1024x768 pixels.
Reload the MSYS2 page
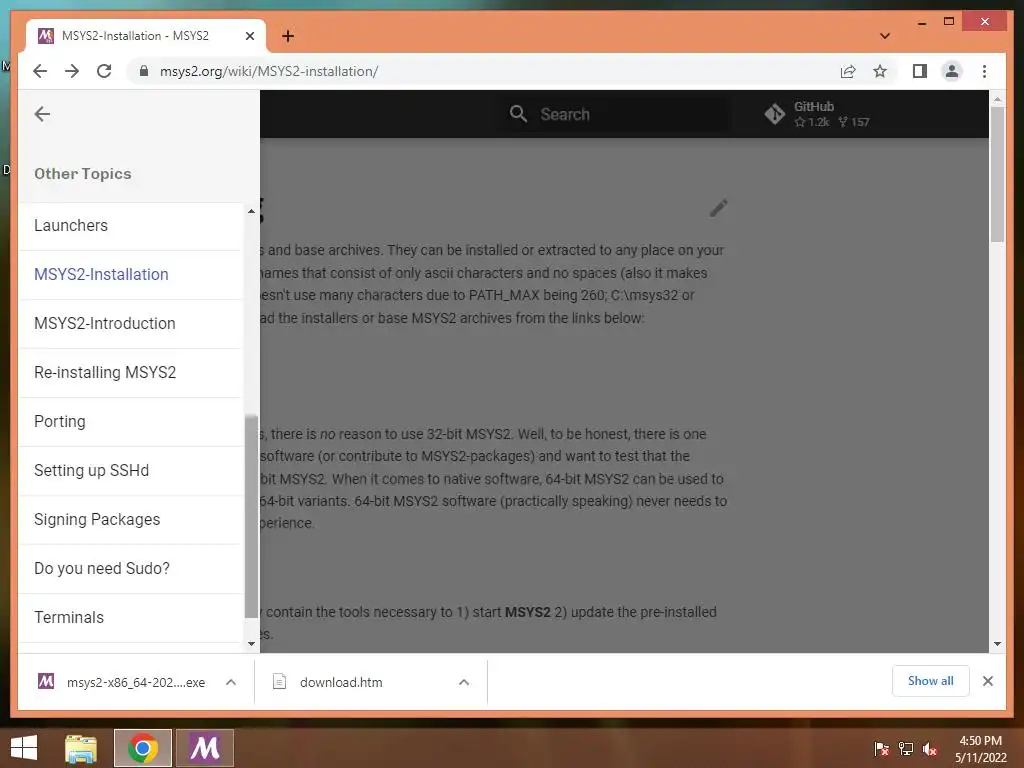104,71
